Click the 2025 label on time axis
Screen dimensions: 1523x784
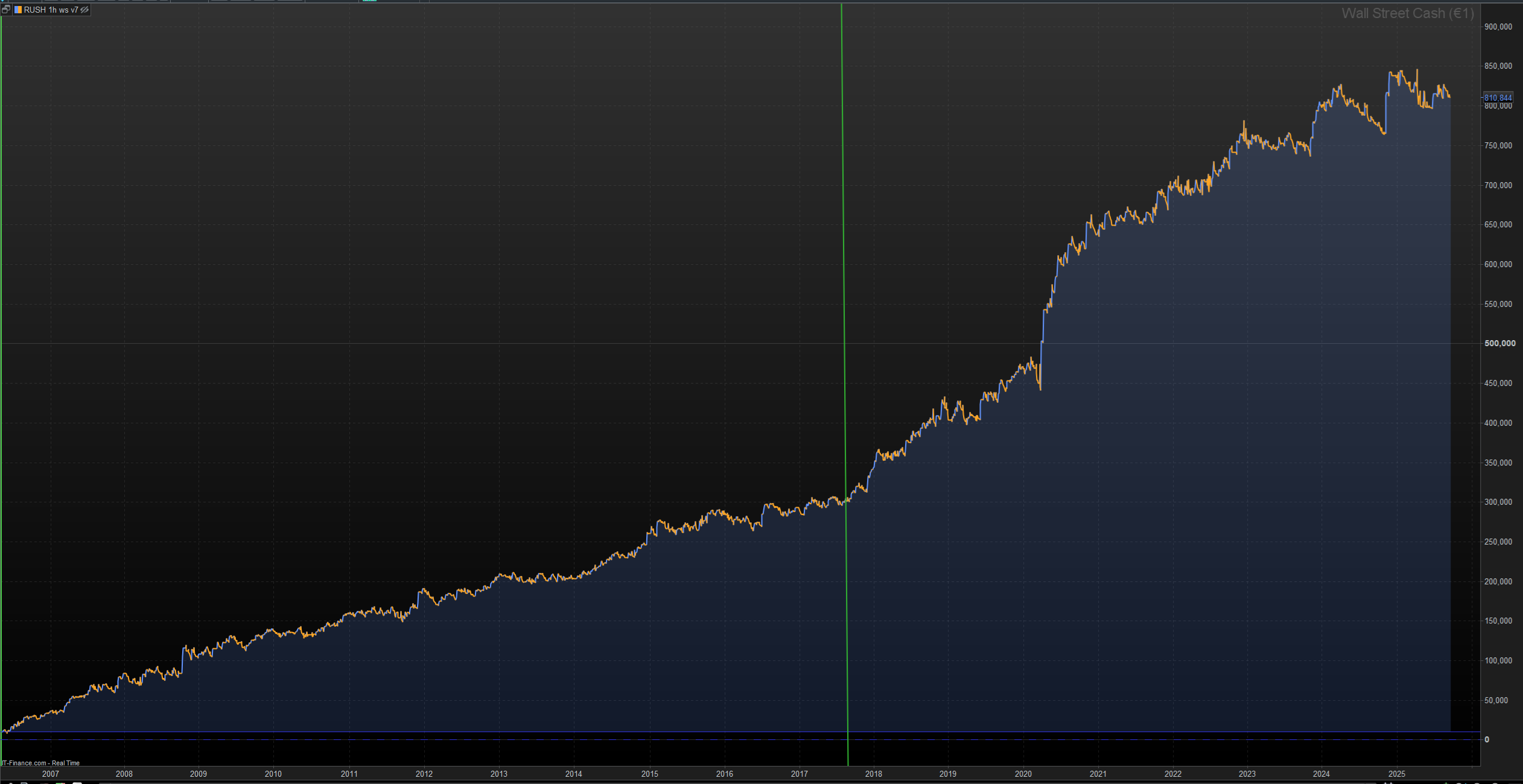[1396, 774]
